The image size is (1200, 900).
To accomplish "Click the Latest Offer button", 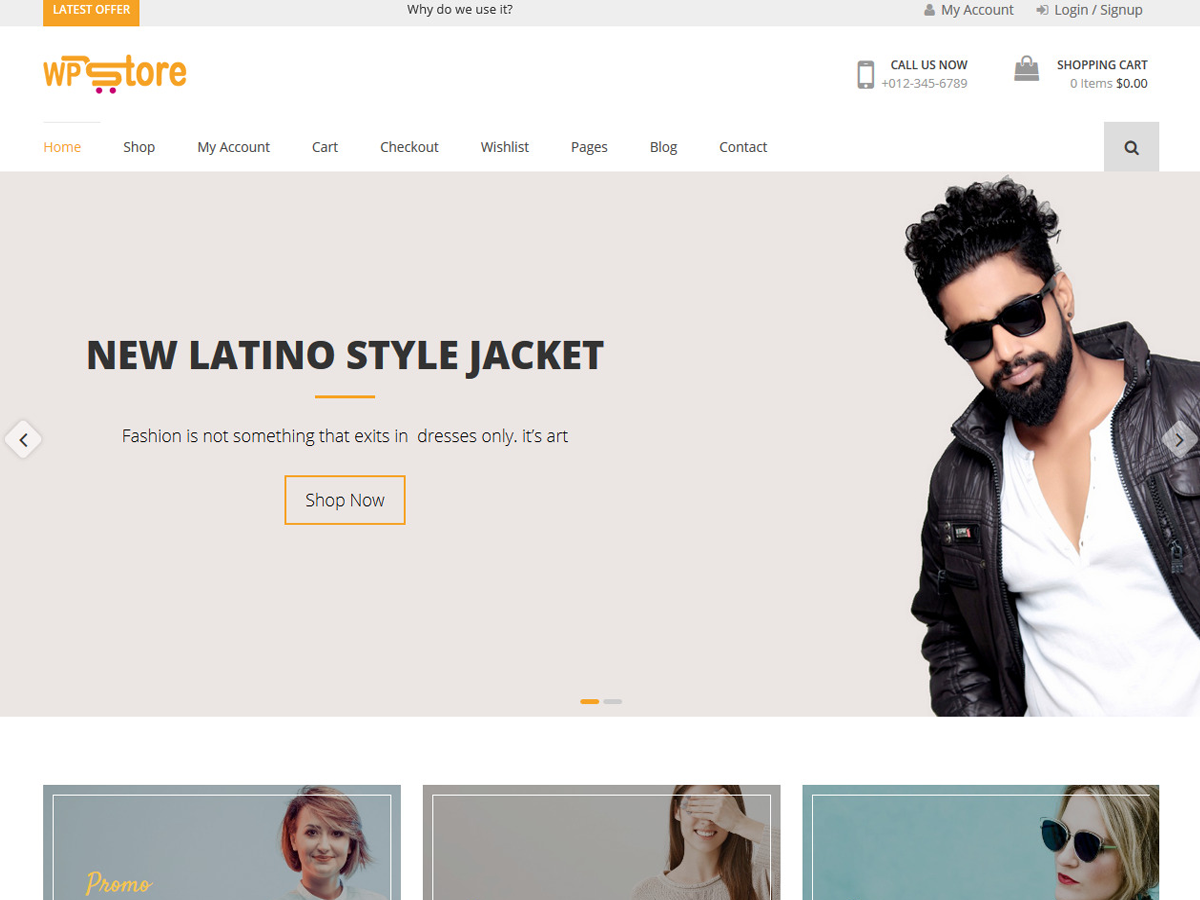I will 90,9.
